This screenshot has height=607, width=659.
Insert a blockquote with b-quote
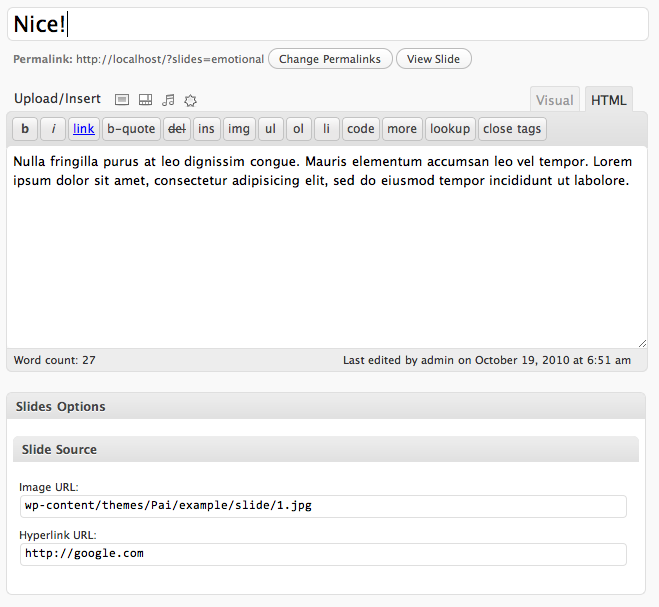pyautogui.click(x=131, y=129)
